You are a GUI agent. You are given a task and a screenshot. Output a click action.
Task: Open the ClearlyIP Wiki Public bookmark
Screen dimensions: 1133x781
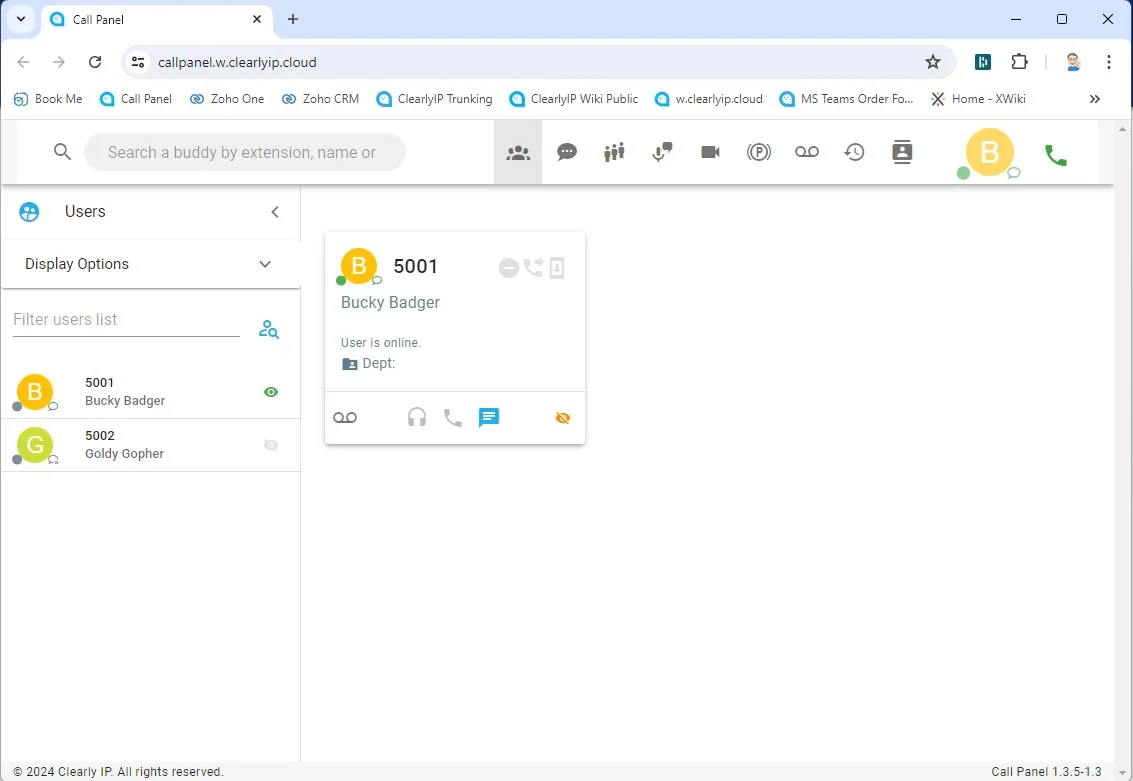[574, 99]
